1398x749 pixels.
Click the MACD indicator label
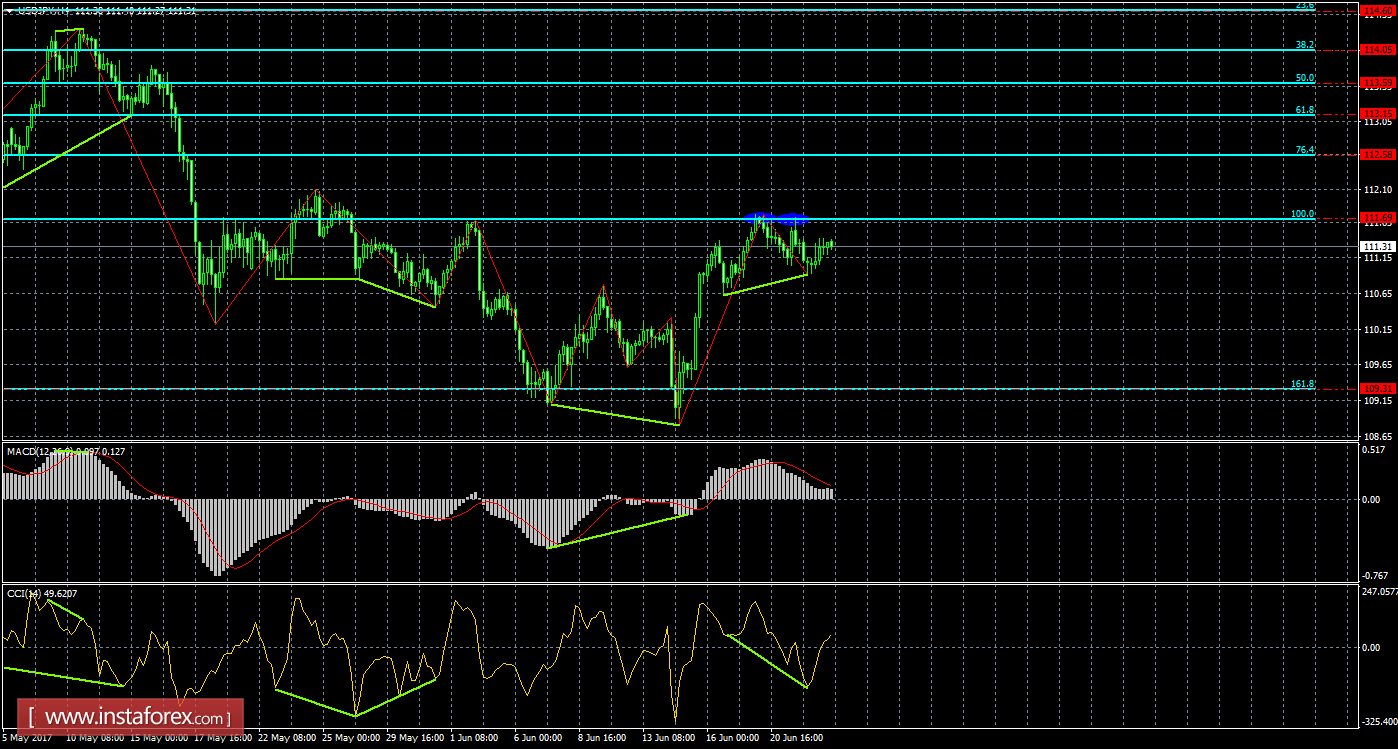point(66,451)
